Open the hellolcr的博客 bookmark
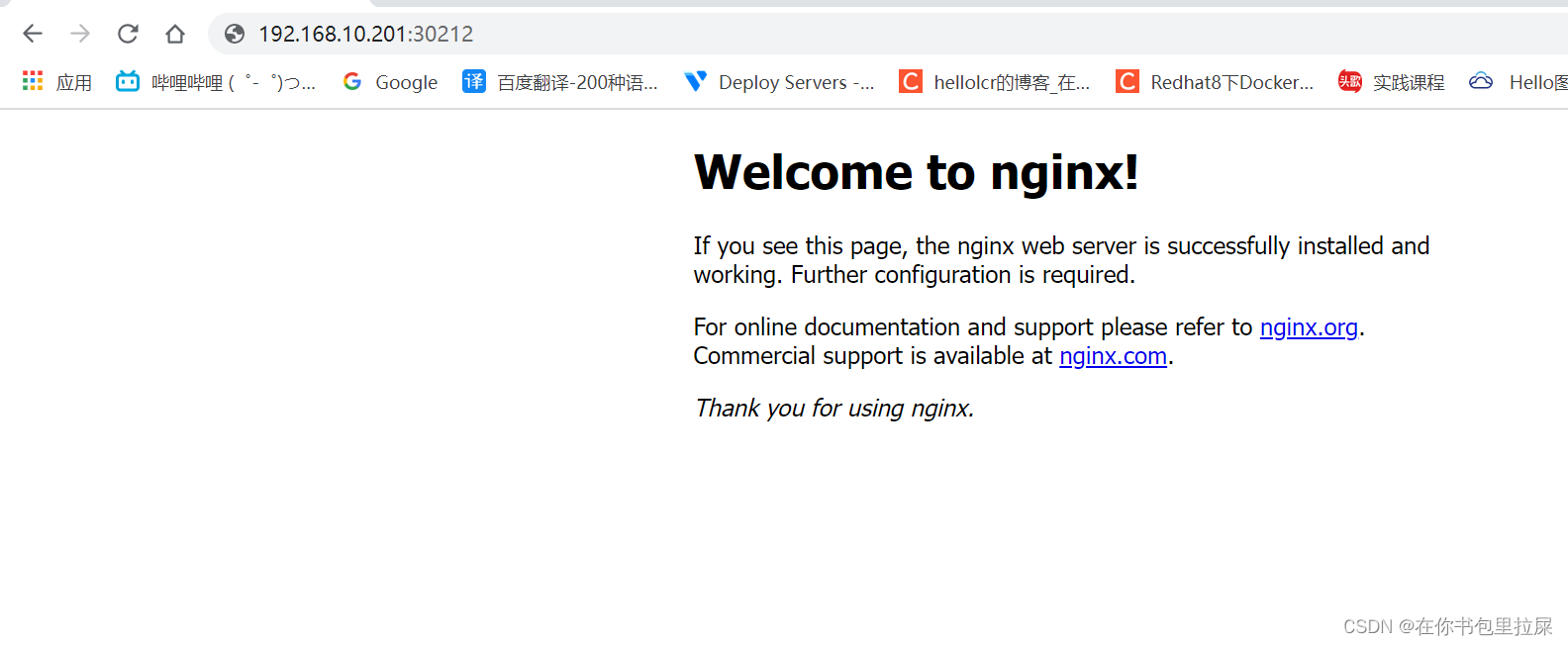The image size is (1568, 645). coord(1012,82)
